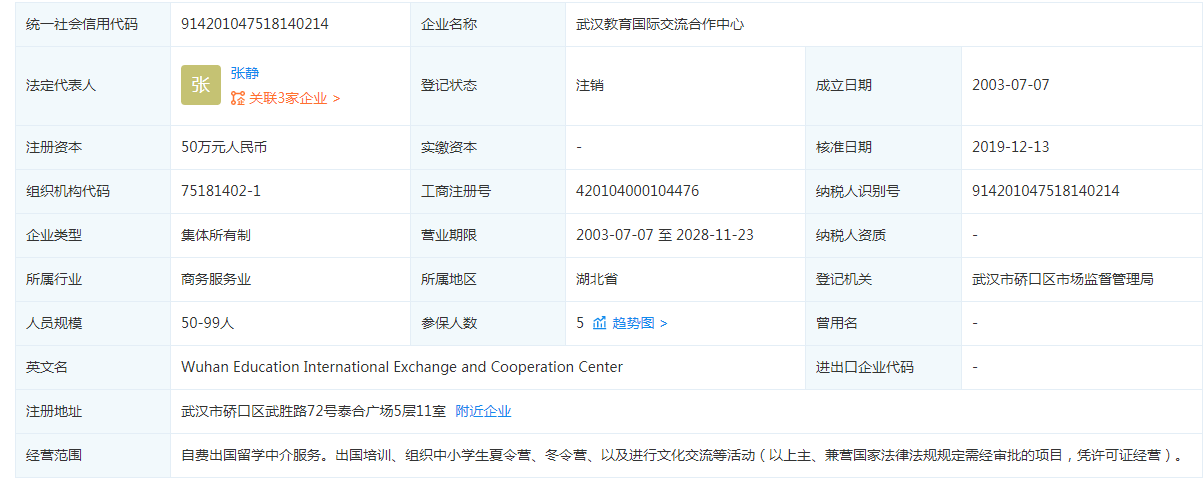This screenshot has width=1204, height=482.
Task: Click the industry value 商务服务业
Action: [x=216, y=279]
